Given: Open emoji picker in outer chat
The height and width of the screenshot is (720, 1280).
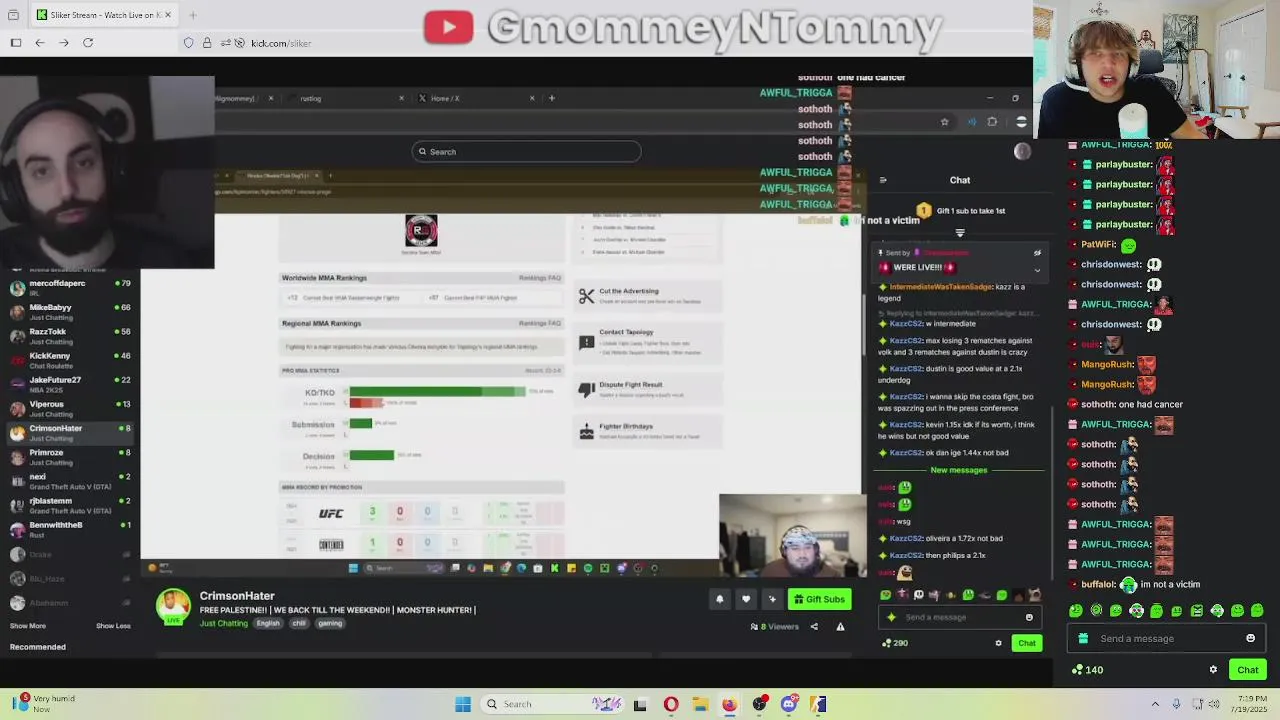Looking at the screenshot, I should (1251, 638).
